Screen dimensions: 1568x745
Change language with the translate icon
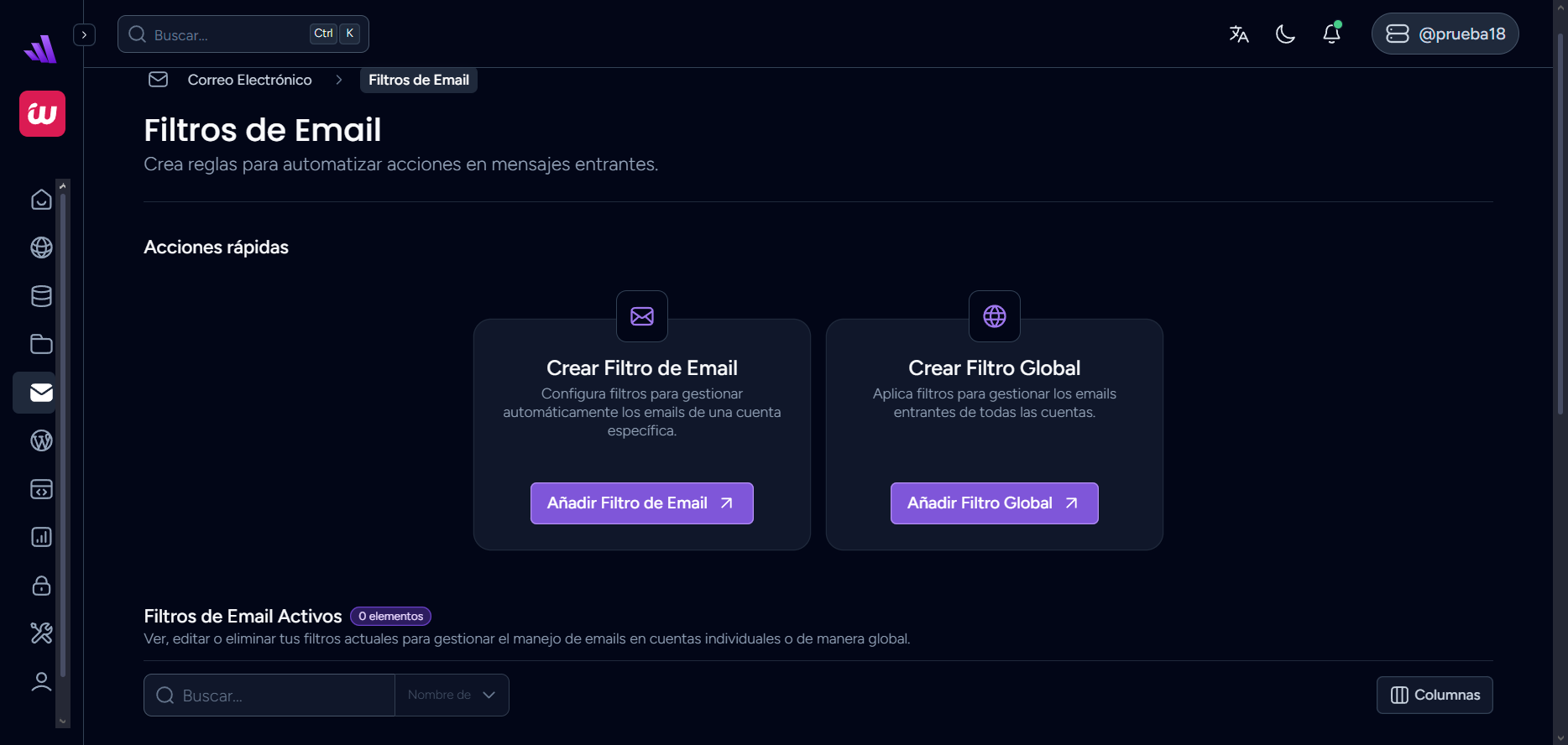(x=1239, y=34)
